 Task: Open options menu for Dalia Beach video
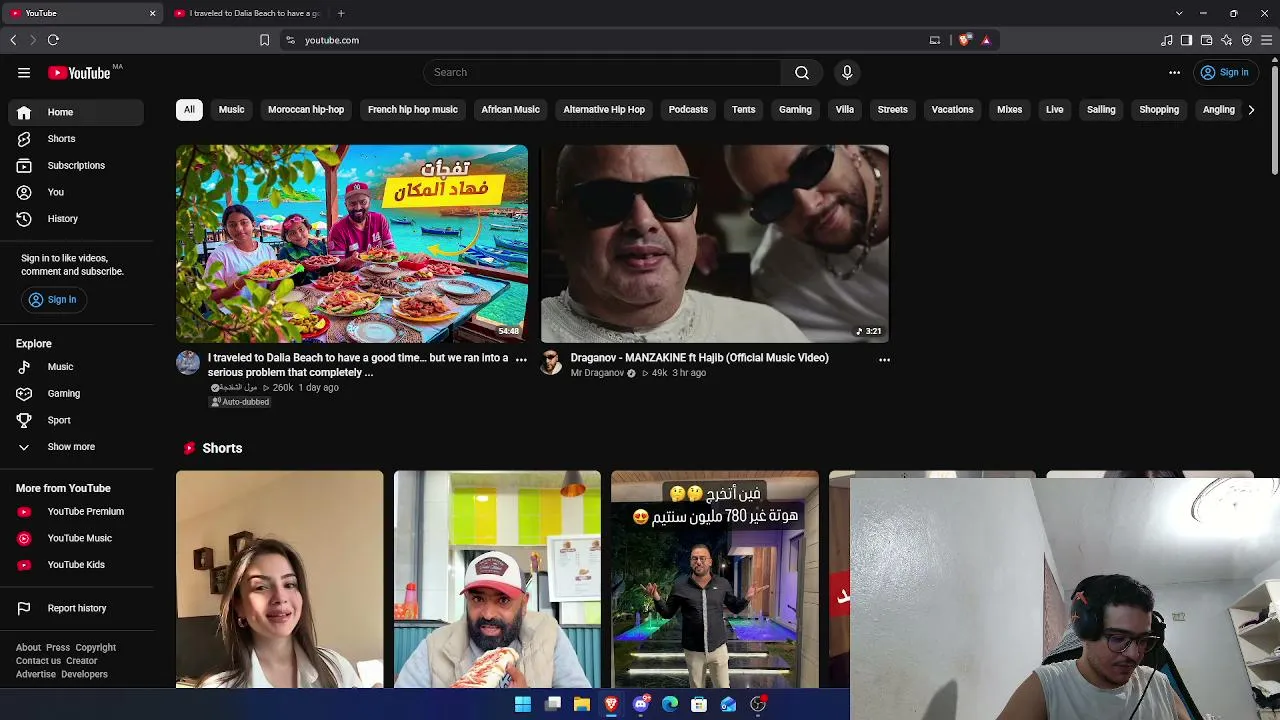pyautogui.click(x=521, y=360)
